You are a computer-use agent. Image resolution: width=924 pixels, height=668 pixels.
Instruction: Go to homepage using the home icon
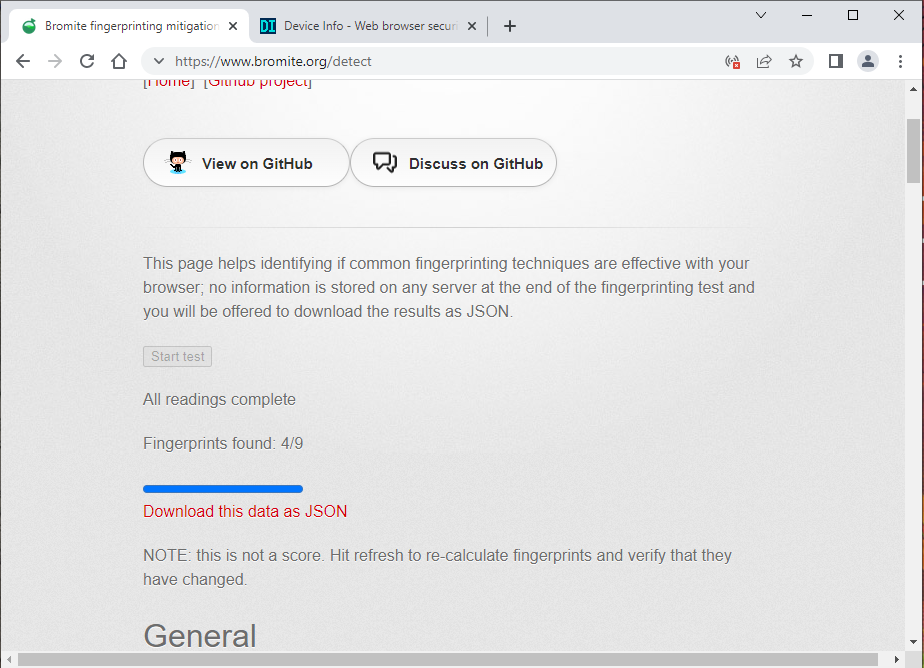click(x=118, y=61)
